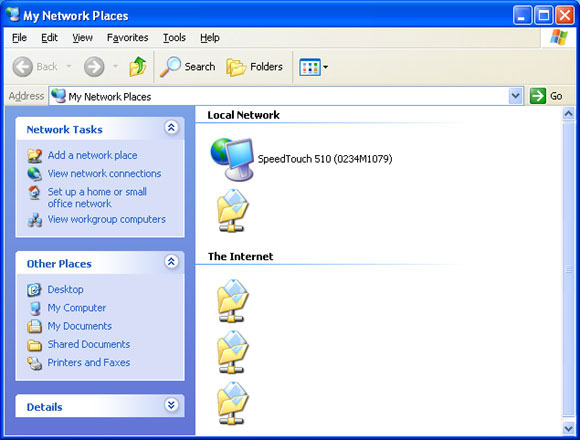Click the Up folder toolbar icon
Image resolution: width=580 pixels, height=440 pixels.
click(138, 67)
